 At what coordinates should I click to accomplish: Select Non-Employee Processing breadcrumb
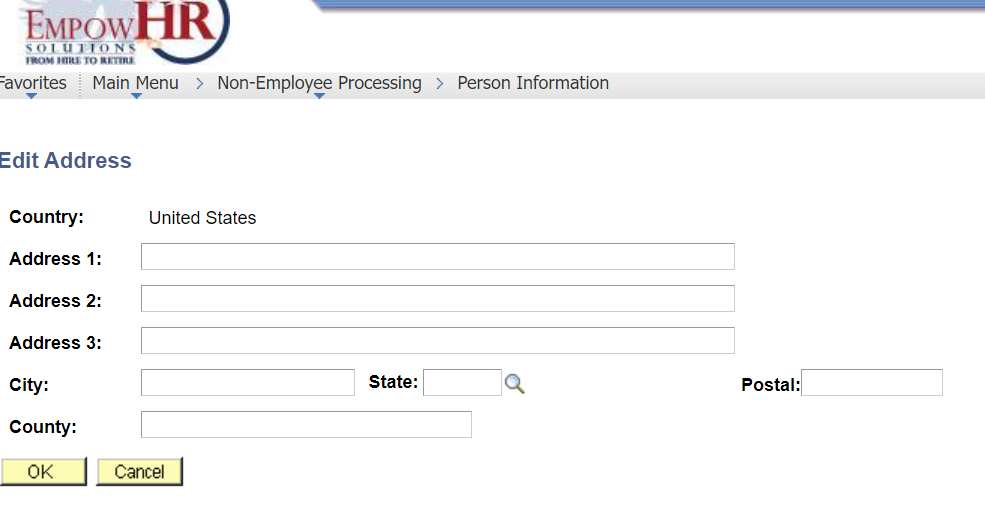coord(319,83)
